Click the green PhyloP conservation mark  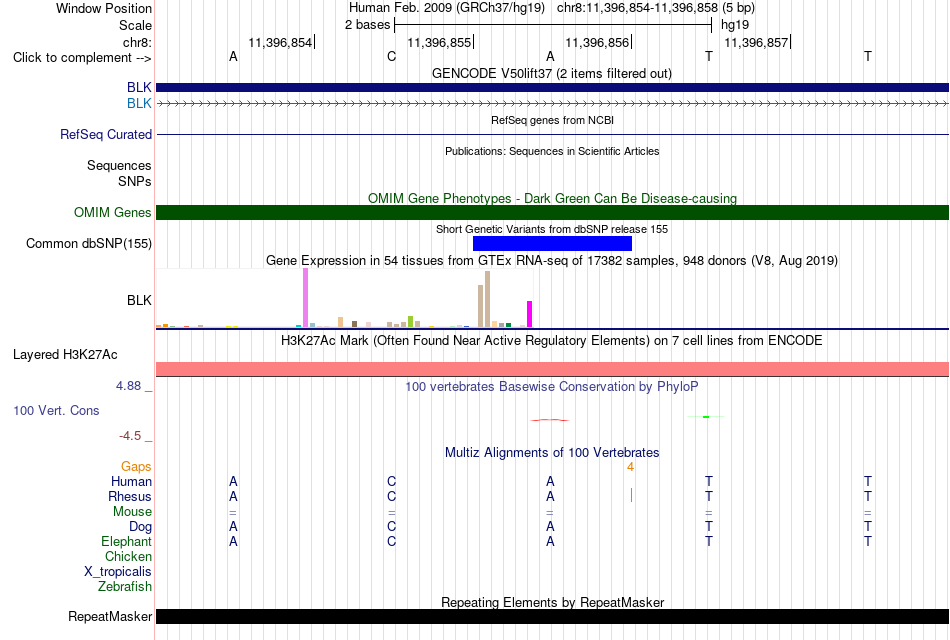click(x=706, y=416)
